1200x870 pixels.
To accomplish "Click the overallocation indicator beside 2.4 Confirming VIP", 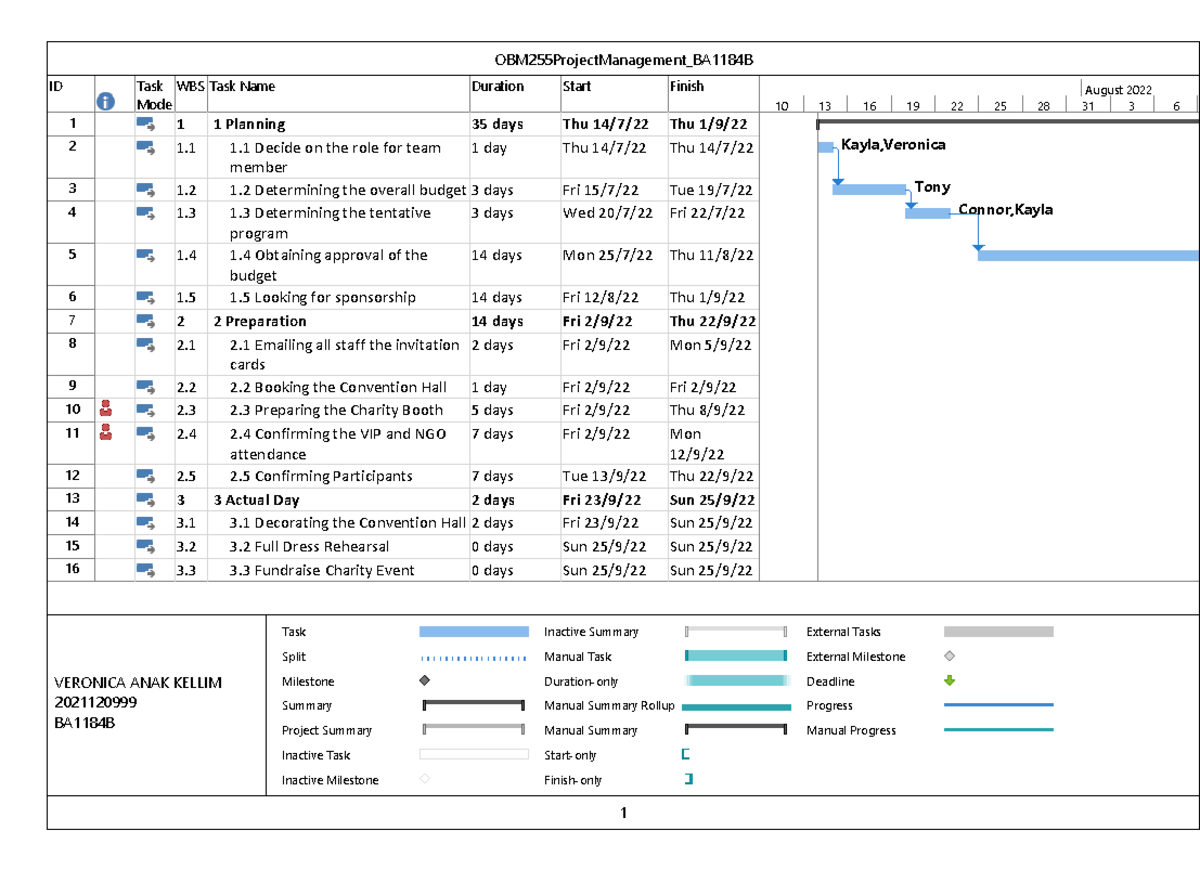I will click(x=106, y=433).
